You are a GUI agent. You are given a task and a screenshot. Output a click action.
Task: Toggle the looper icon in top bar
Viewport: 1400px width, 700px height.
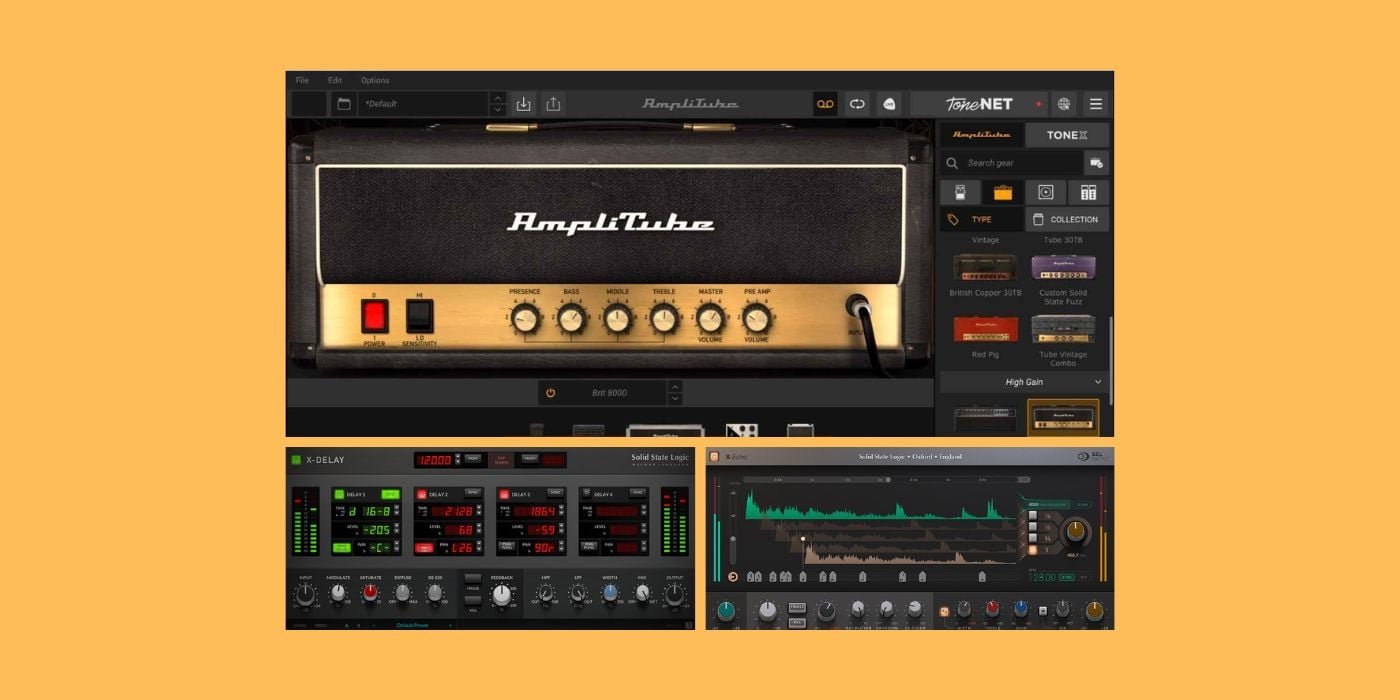pyautogui.click(x=857, y=104)
